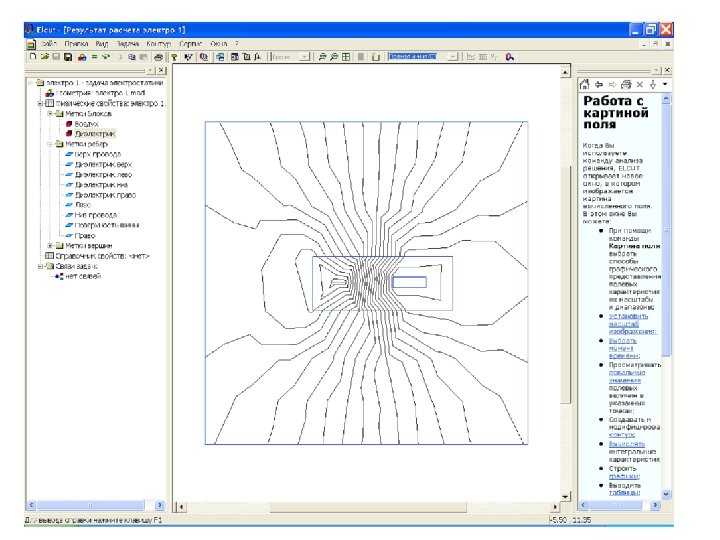Click the green equals Solve icon

[x=94, y=57]
